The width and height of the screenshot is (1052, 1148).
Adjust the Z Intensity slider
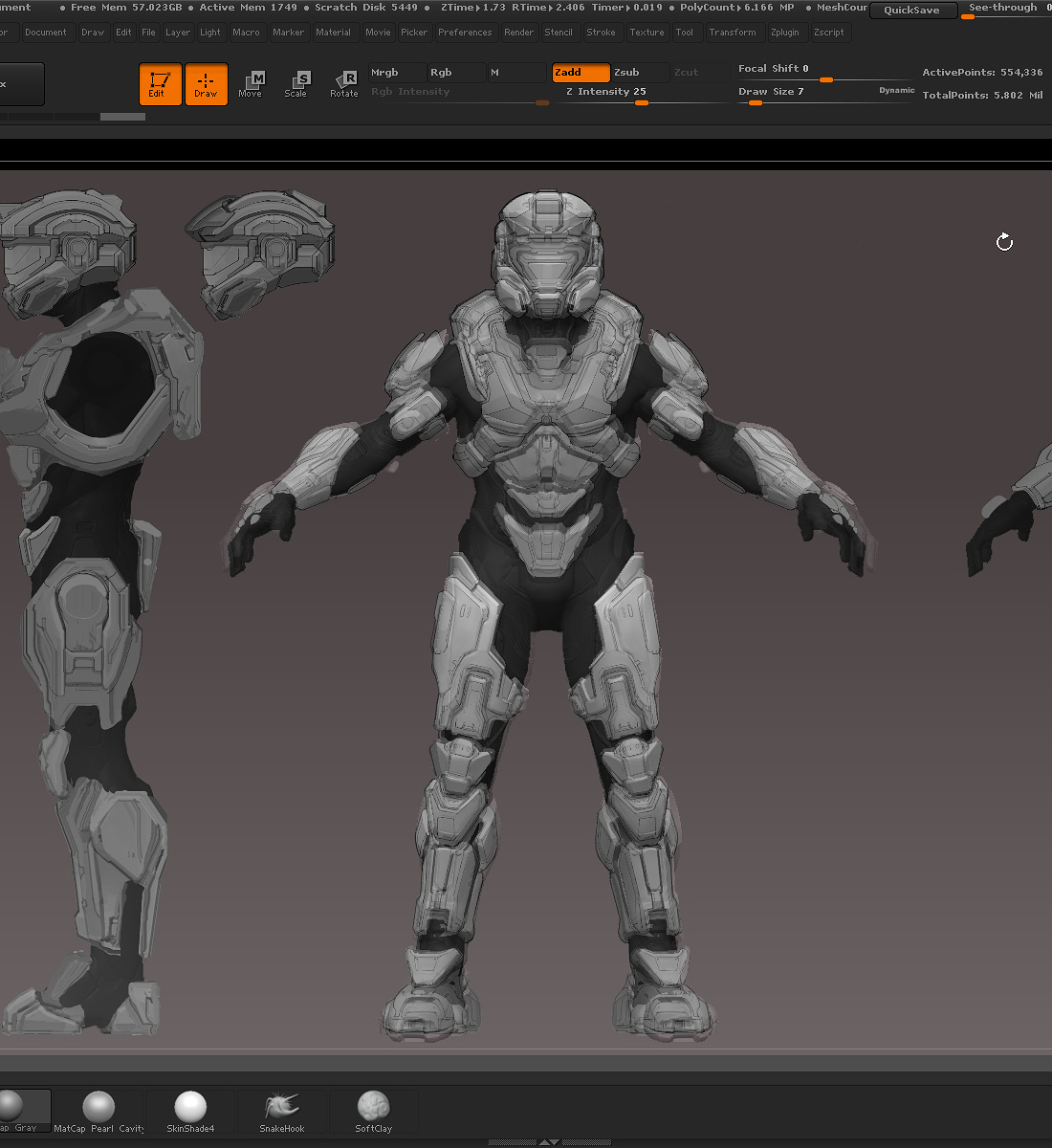point(642,94)
